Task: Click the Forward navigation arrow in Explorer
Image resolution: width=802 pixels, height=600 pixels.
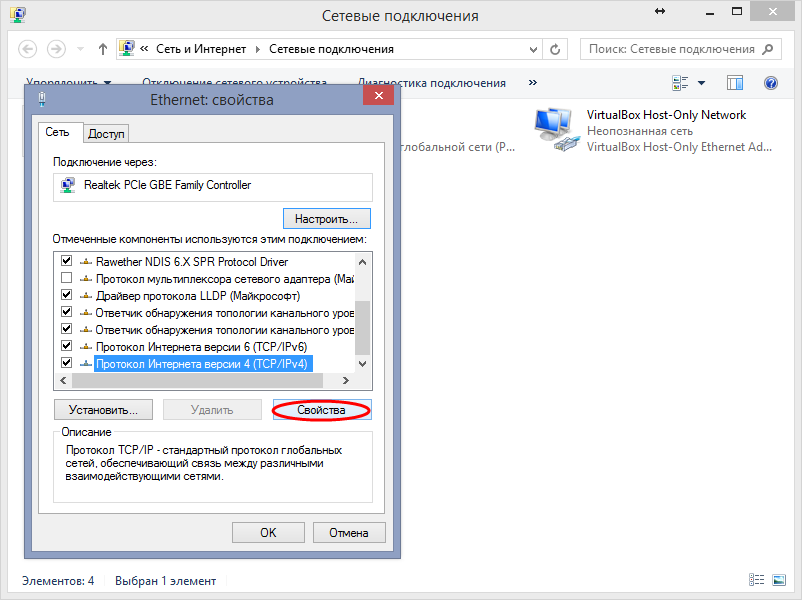Action: [x=56, y=49]
